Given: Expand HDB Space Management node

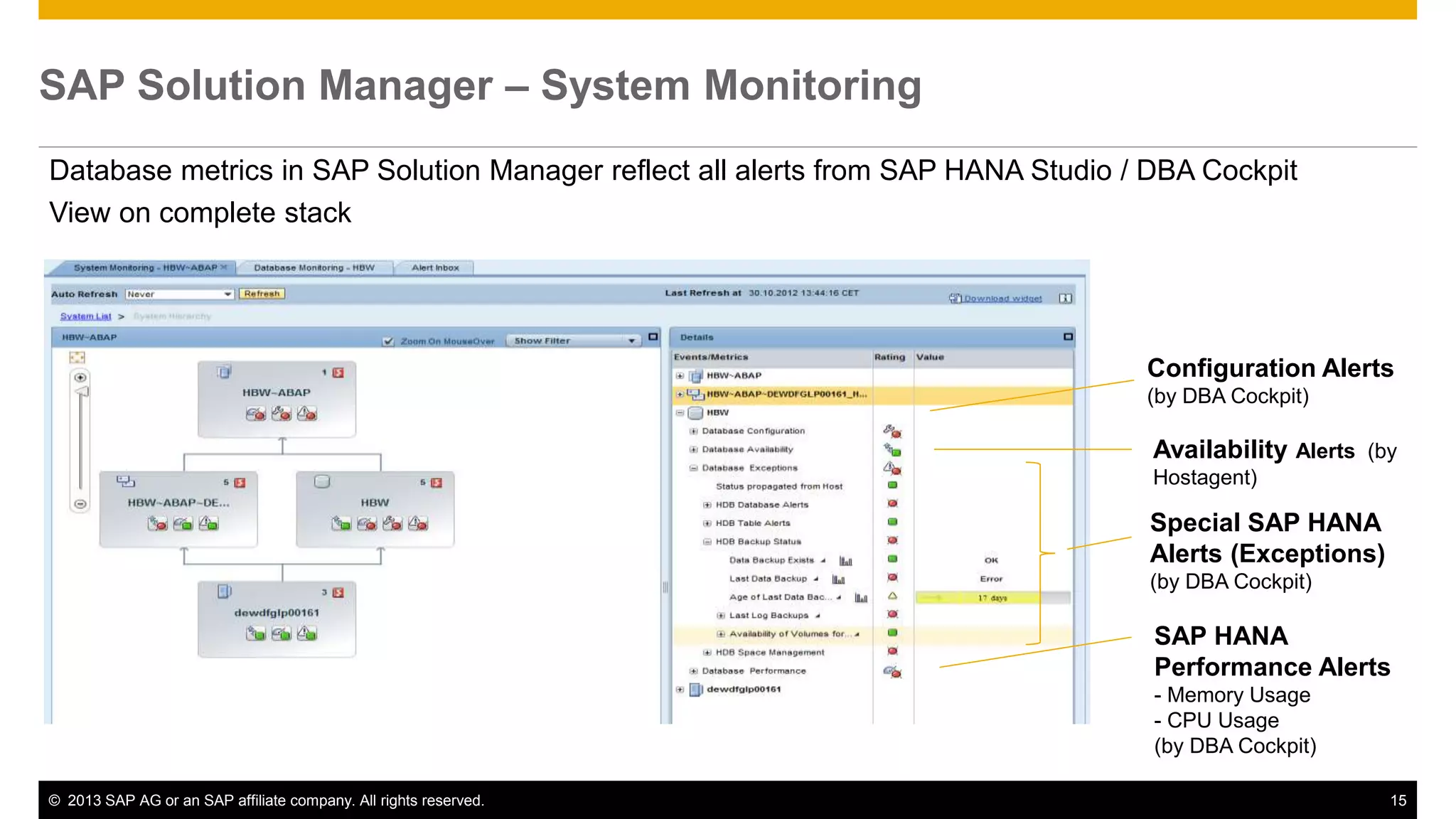Looking at the screenshot, I should click(707, 653).
